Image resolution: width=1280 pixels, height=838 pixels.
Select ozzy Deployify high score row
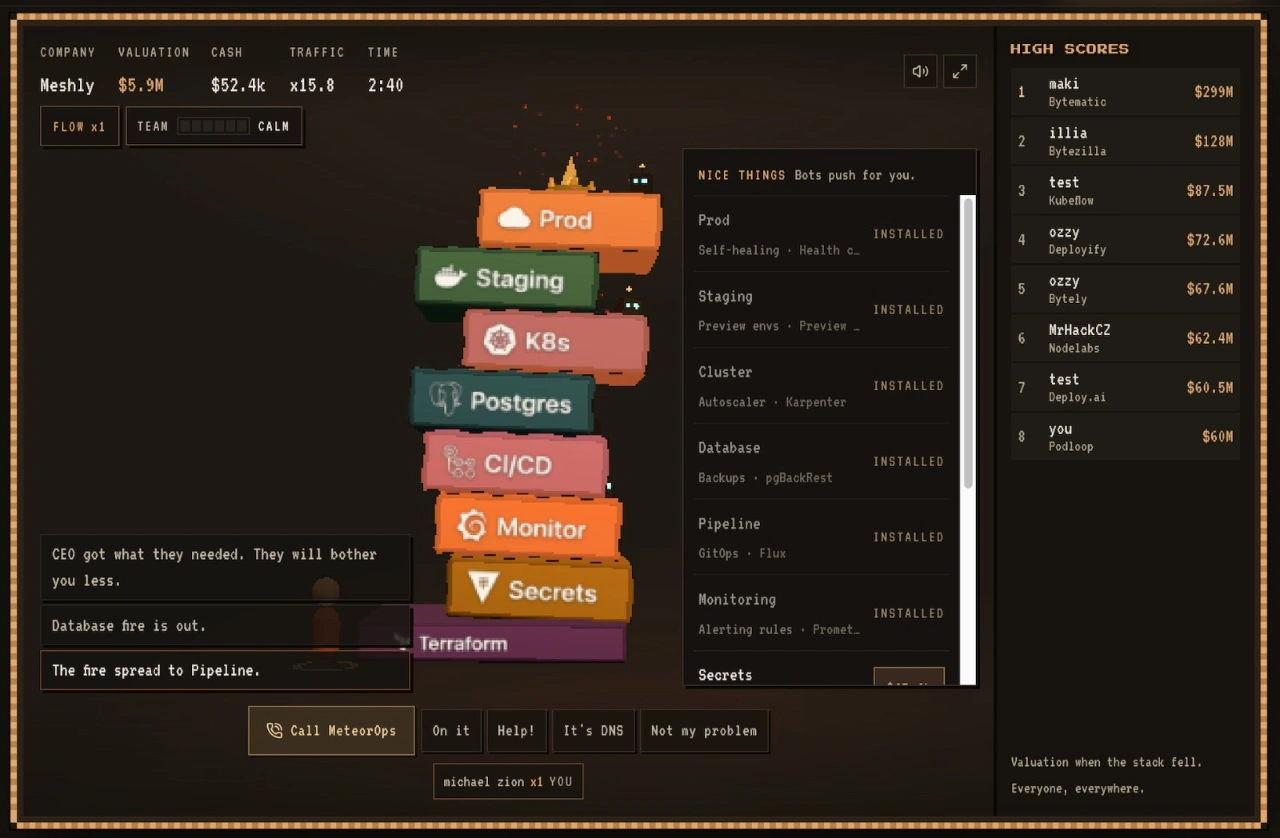pos(1125,240)
